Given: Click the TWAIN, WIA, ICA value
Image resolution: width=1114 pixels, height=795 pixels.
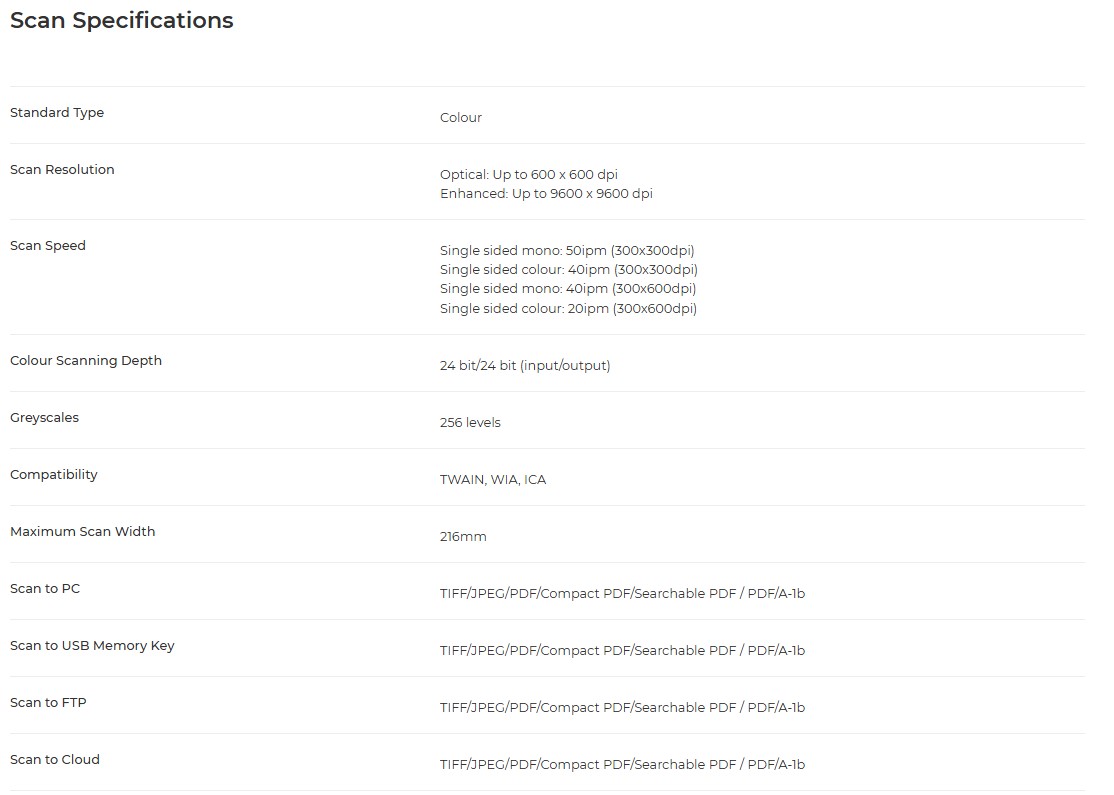Looking at the screenshot, I should pyautogui.click(x=492, y=480).
